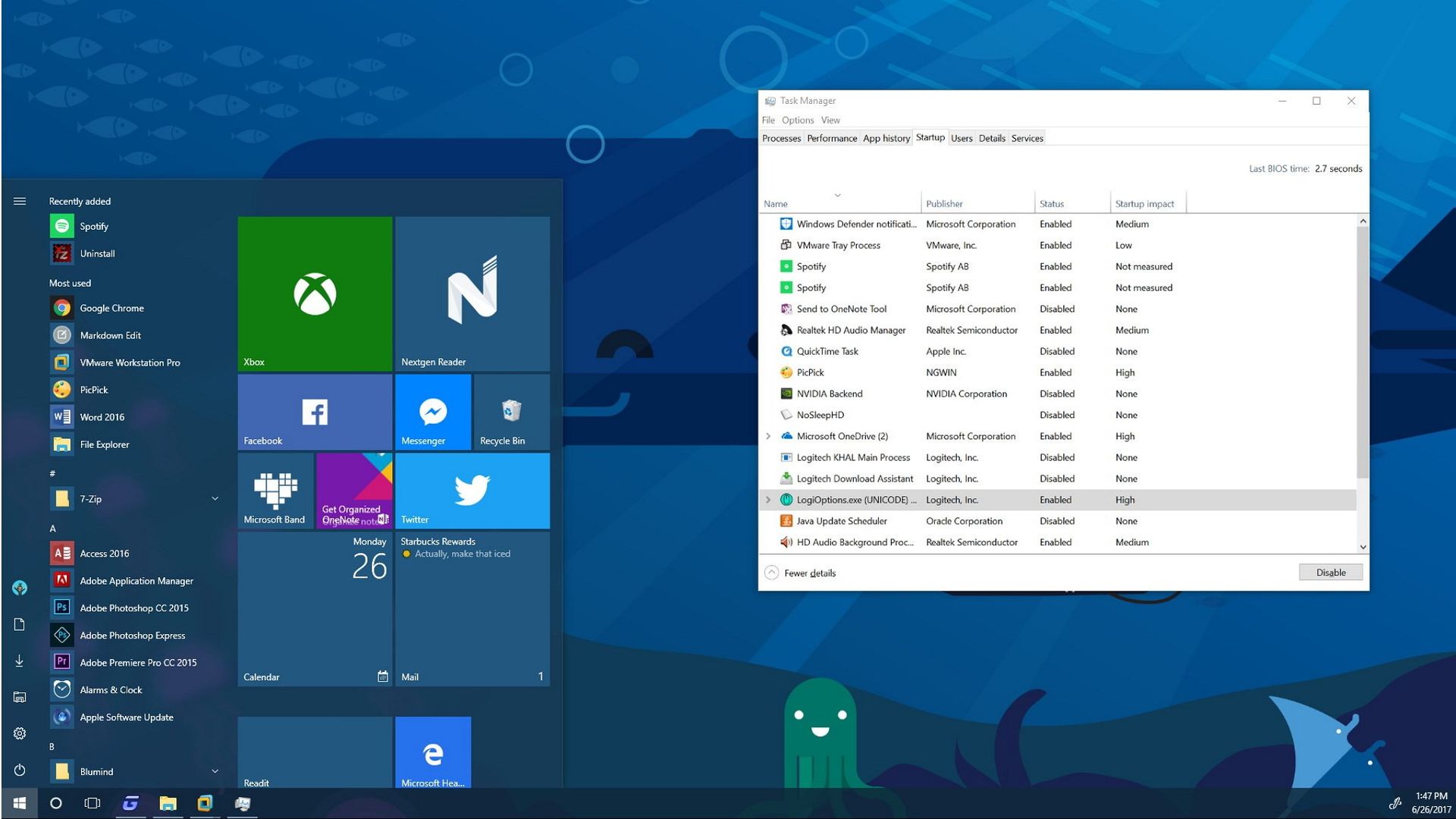1456x819 pixels.
Task: Expand the Blumind app group
Action: (215, 770)
